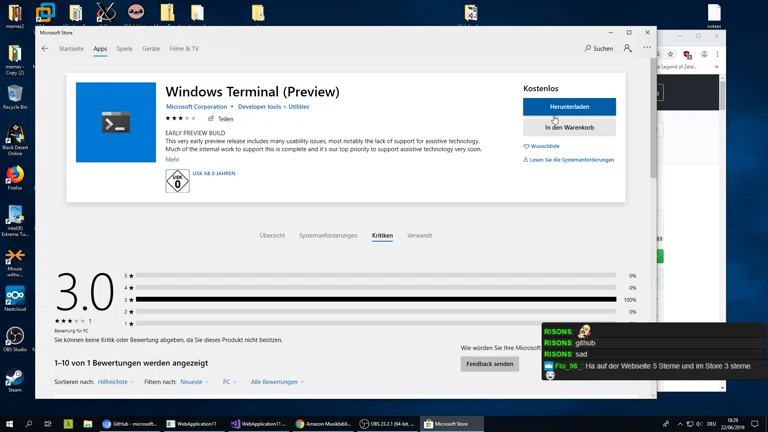Click the Feedback senden button
Viewport: 768px width, 432px height.
pos(490,364)
